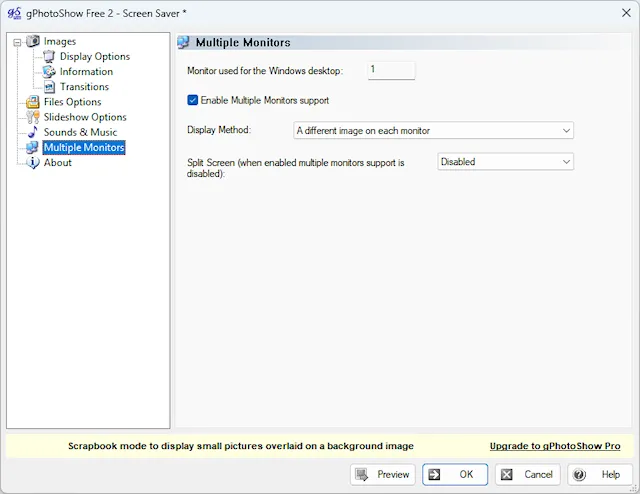The width and height of the screenshot is (640, 494).
Task: Click the Slideshow Options icon
Action: (x=33, y=117)
